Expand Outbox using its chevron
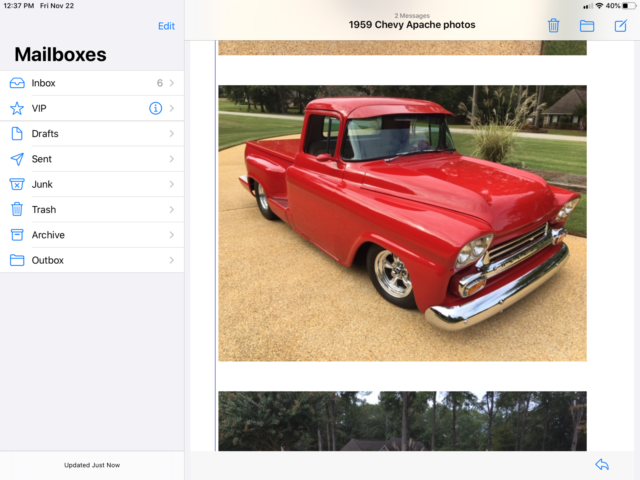This screenshot has height=480, width=640. (172, 260)
